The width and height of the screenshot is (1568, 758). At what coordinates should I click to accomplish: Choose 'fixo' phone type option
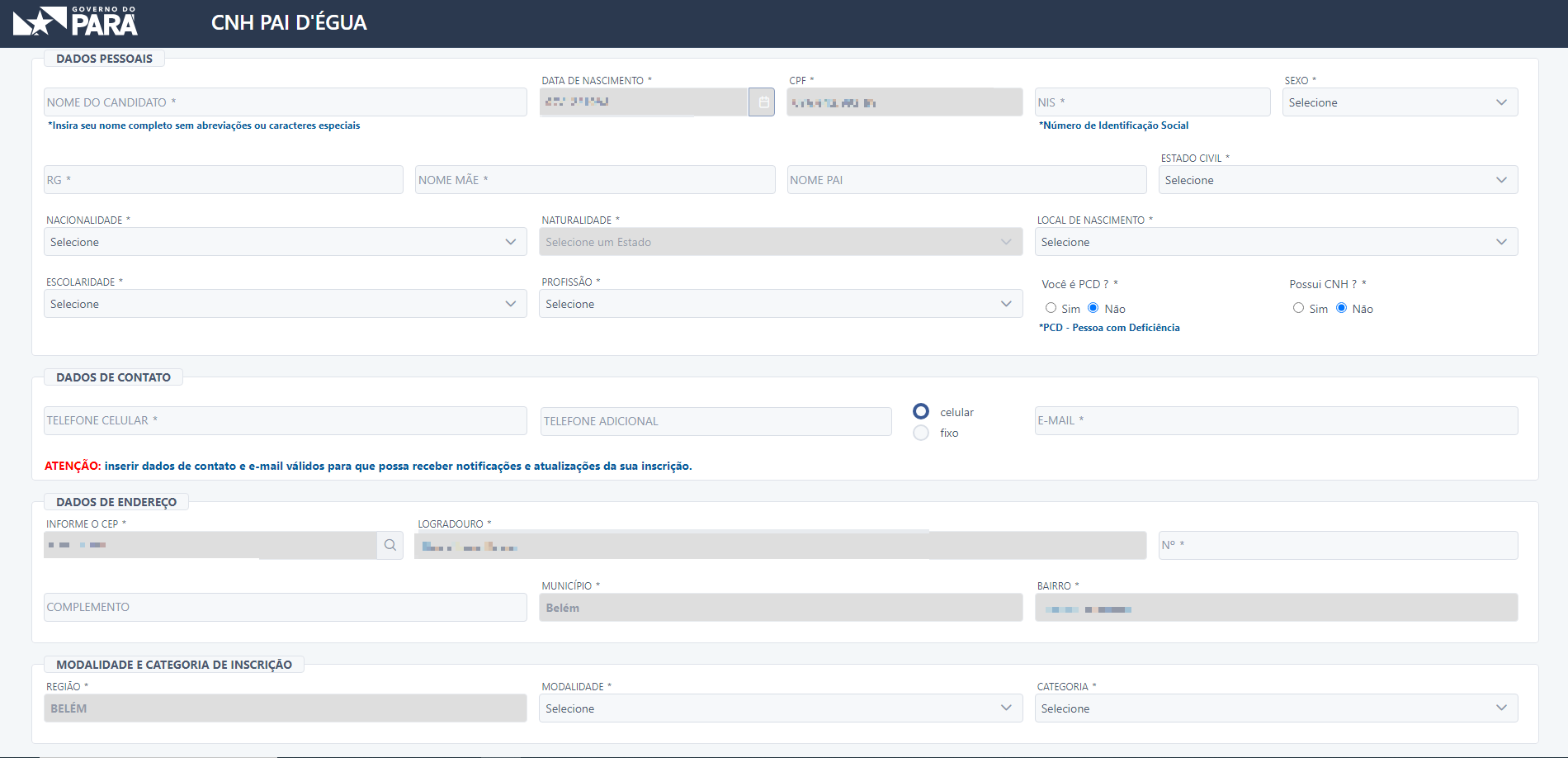(921, 433)
